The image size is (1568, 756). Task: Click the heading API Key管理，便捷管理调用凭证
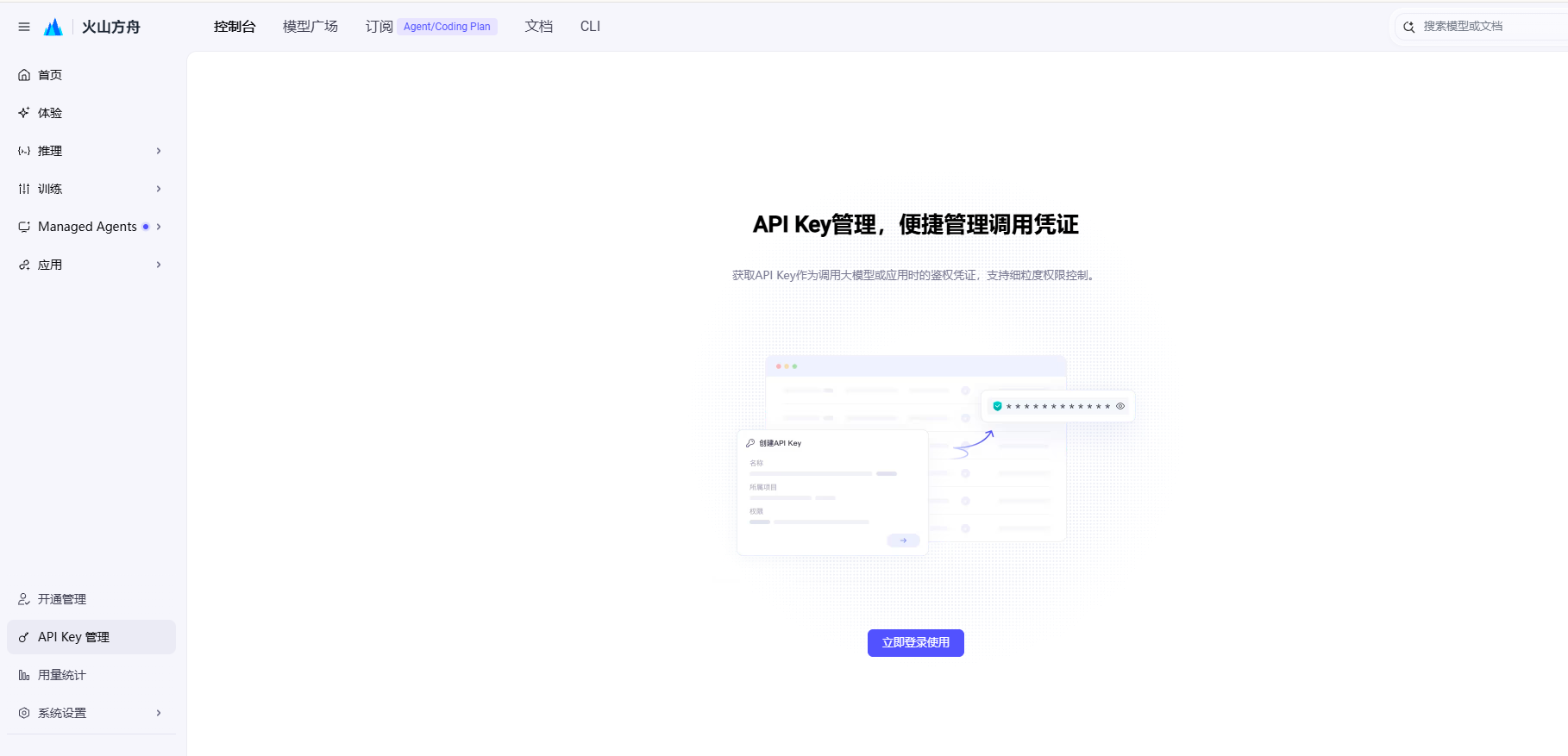pyautogui.click(x=916, y=225)
